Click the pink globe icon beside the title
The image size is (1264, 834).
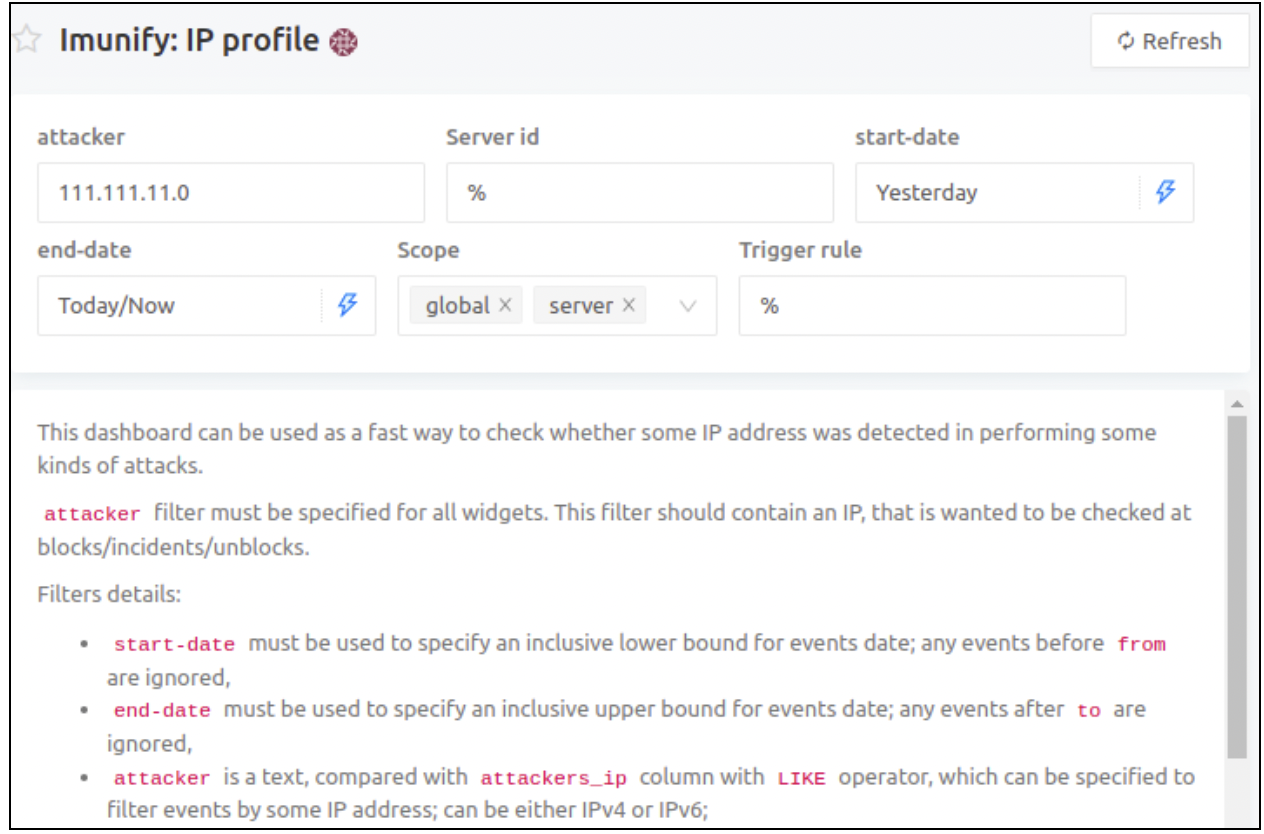click(x=343, y=42)
